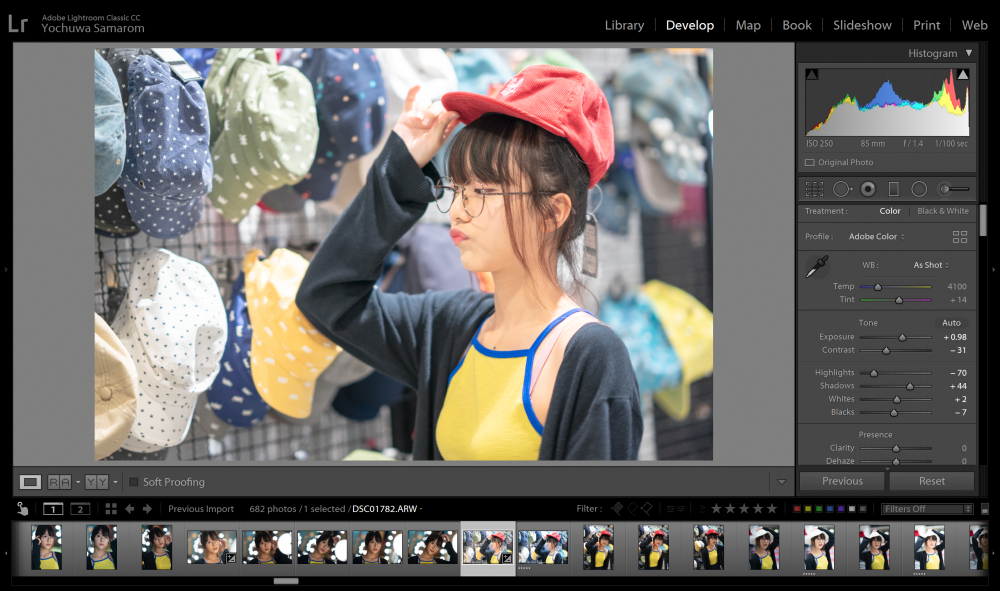1000x591 pixels.
Task: Open the Filters Off dropdown
Action: [927, 509]
